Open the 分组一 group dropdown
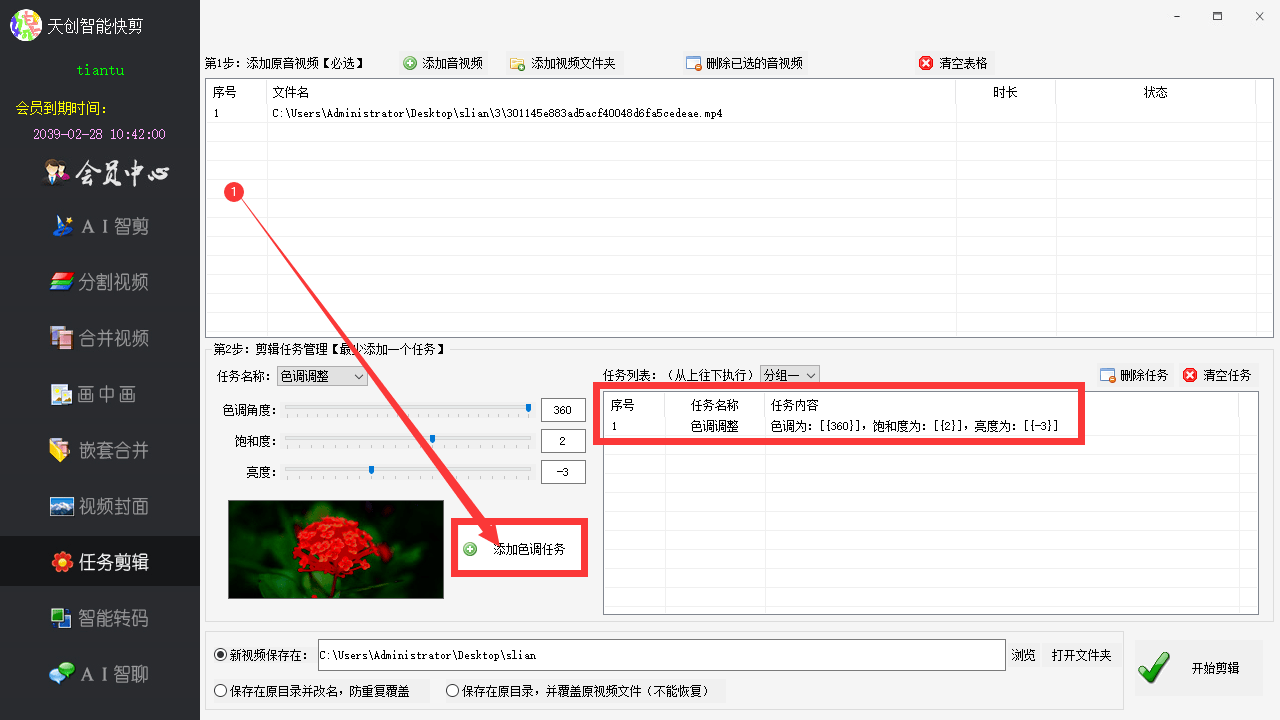The width and height of the screenshot is (1280, 720). (790, 375)
